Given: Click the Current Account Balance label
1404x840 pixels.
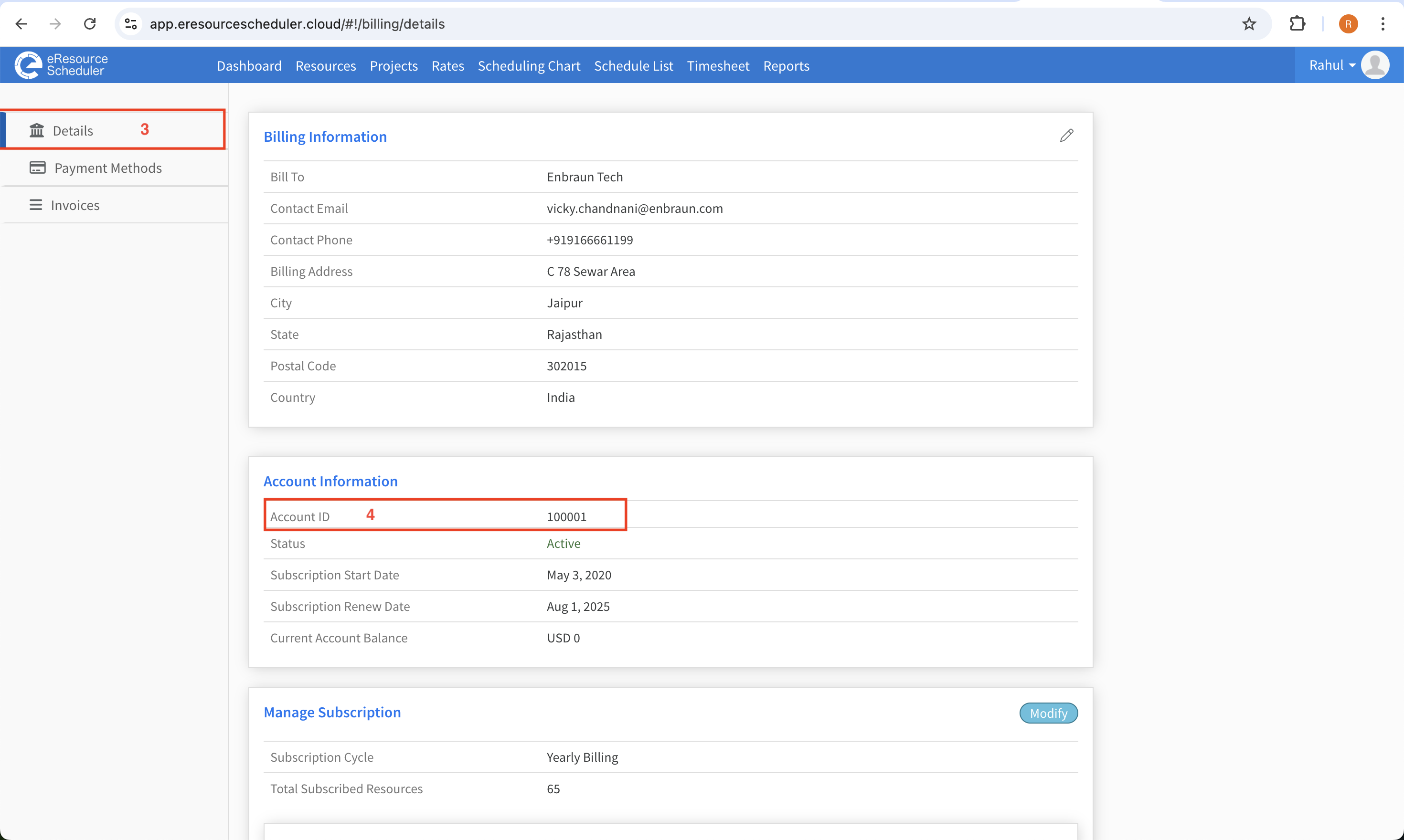Looking at the screenshot, I should coord(339,638).
